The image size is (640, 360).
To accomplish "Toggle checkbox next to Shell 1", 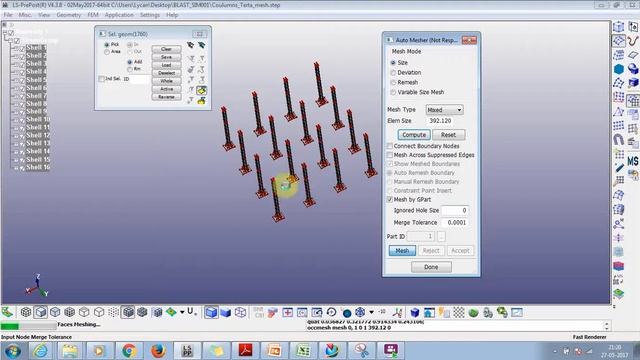I will 22,48.
